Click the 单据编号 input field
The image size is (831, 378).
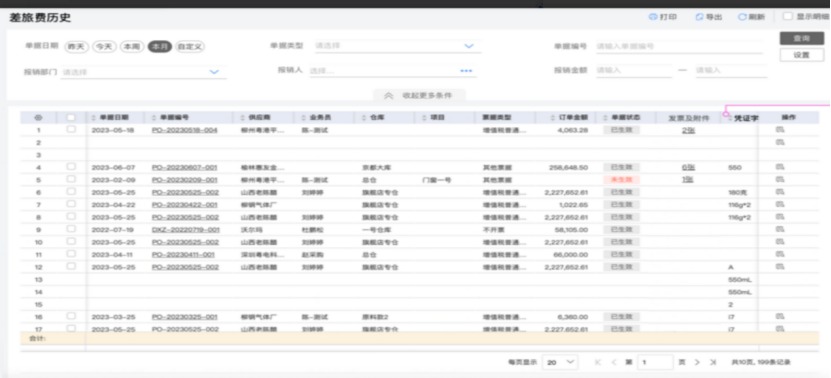coord(679,46)
